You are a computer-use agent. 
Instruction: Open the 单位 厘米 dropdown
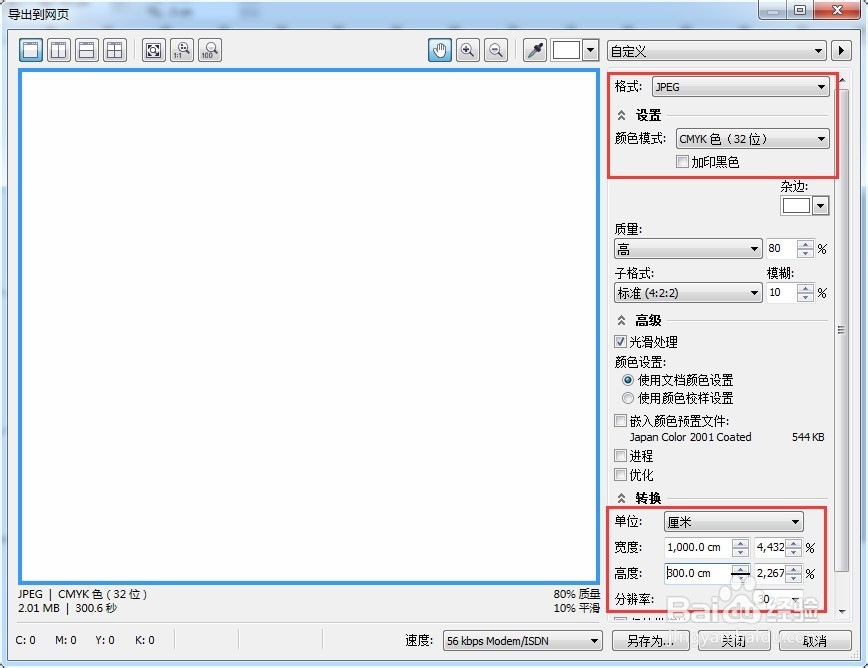point(733,522)
